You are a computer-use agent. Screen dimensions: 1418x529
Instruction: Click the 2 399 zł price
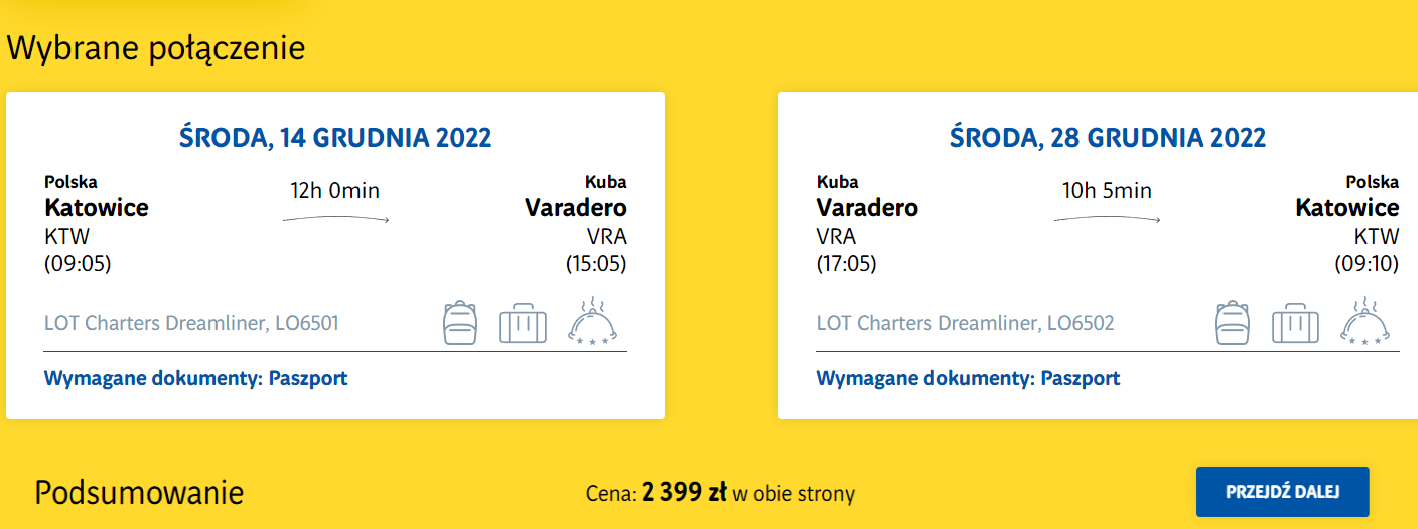click(x=684, y=493)
